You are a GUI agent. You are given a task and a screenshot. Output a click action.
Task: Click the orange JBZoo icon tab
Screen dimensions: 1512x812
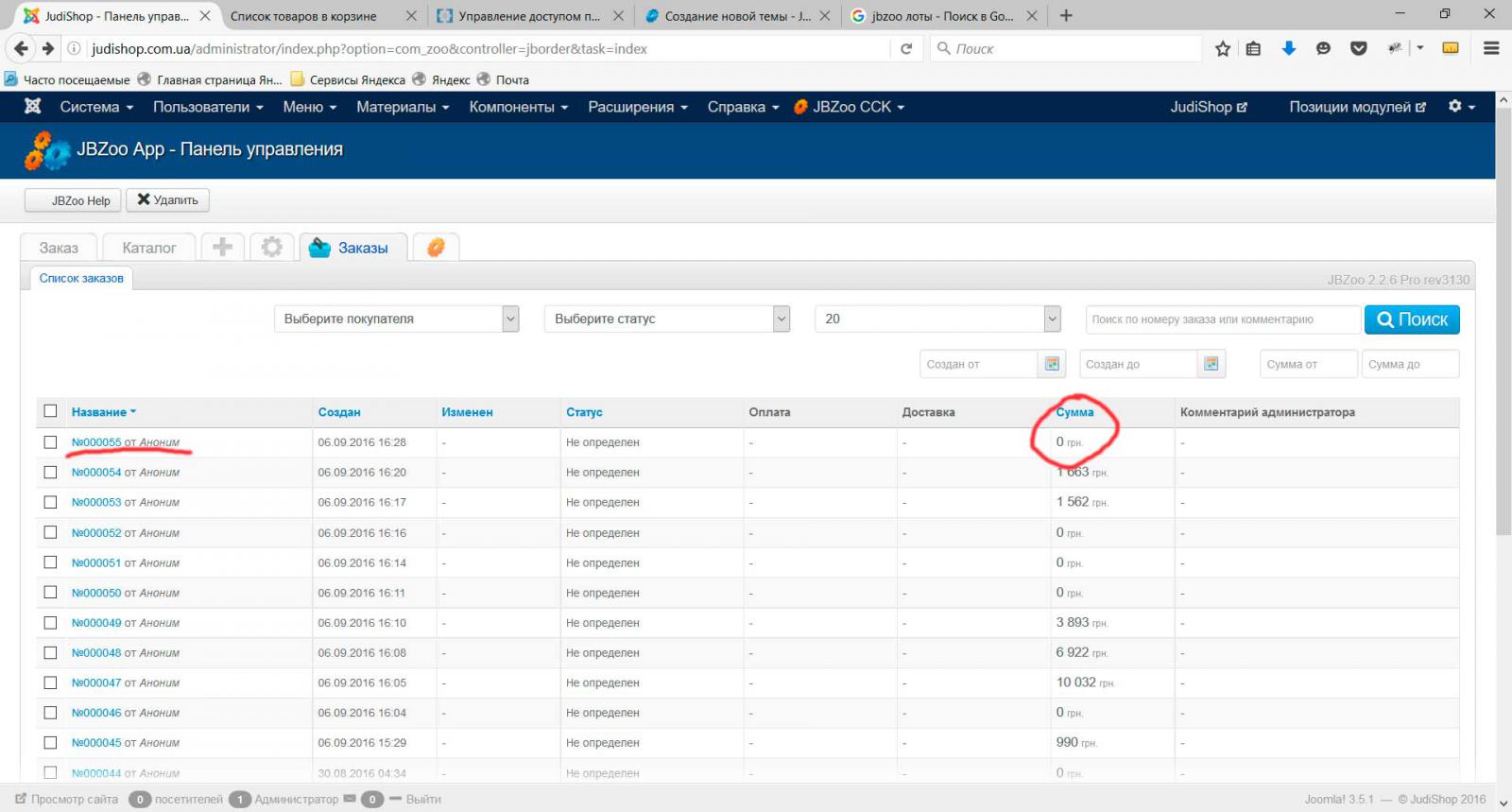pos(436,248)
